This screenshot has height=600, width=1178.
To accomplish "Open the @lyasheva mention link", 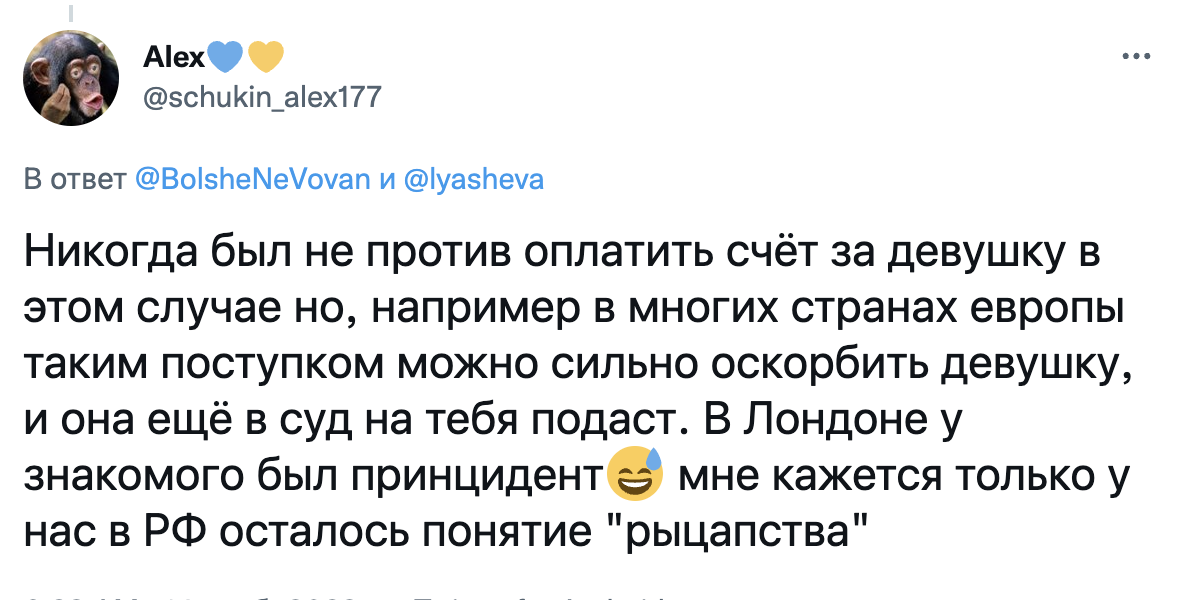I will [x=474, y=180].
